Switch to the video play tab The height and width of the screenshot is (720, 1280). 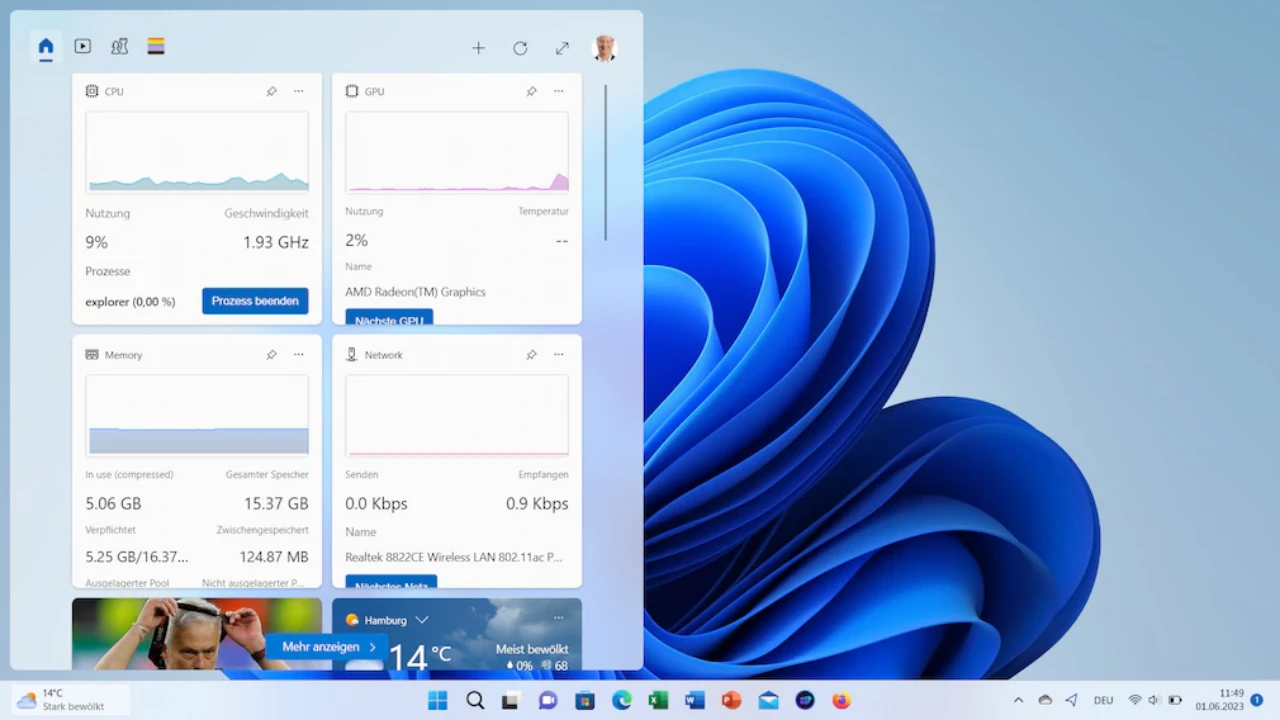83,47
